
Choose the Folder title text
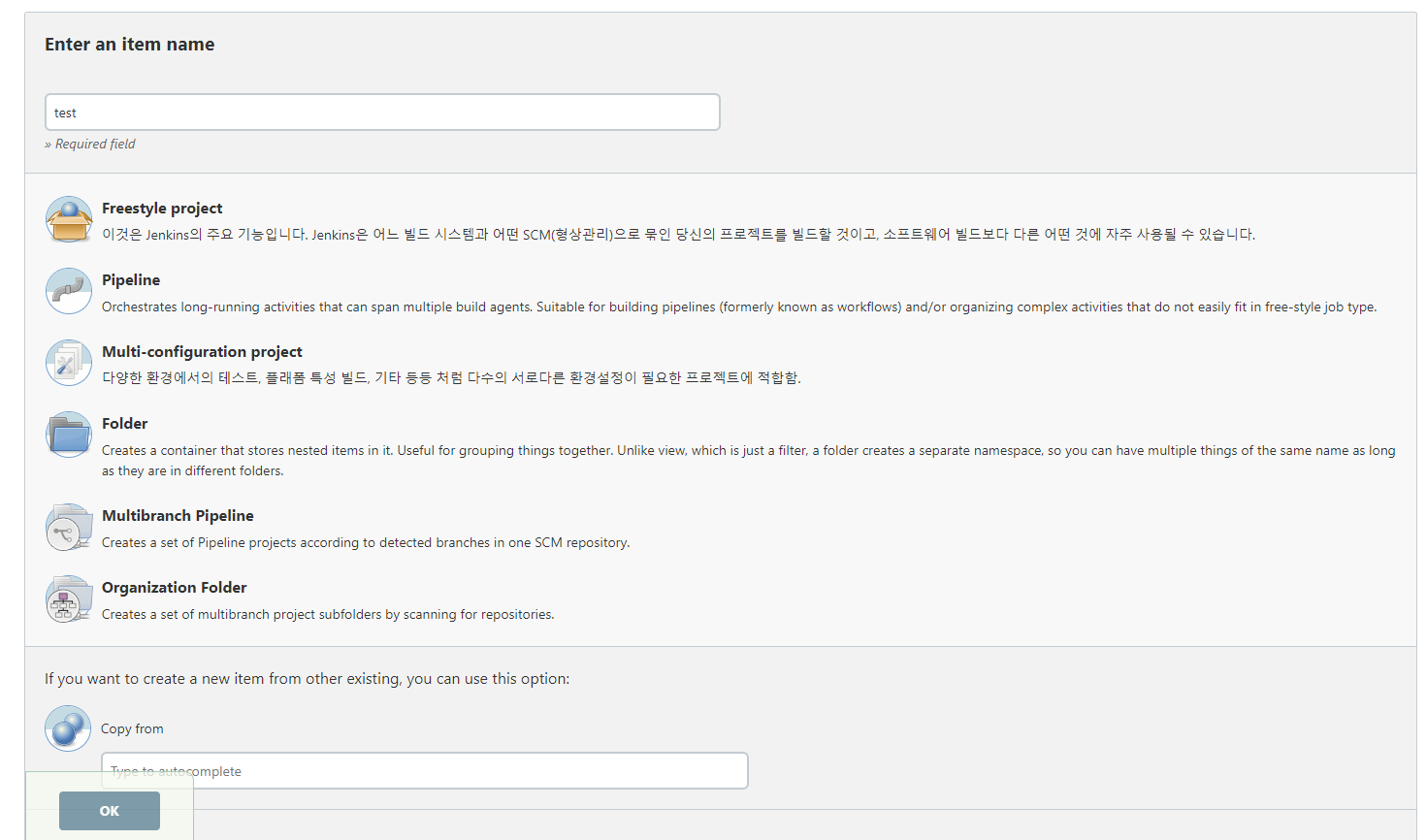click(125, 424)
